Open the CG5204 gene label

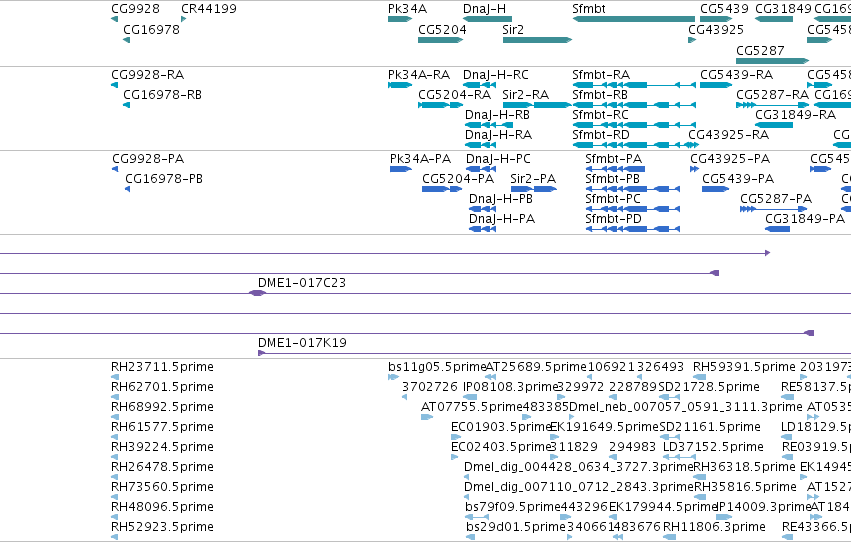[442, 29]
